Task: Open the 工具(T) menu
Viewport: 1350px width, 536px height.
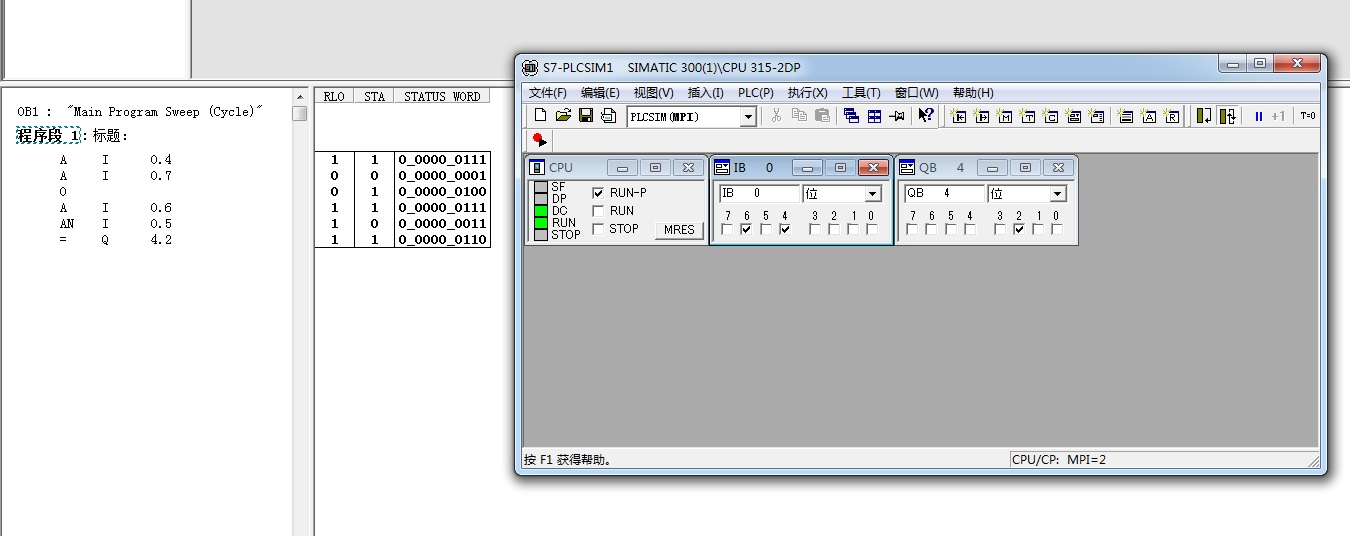Action: click(861, 93)
